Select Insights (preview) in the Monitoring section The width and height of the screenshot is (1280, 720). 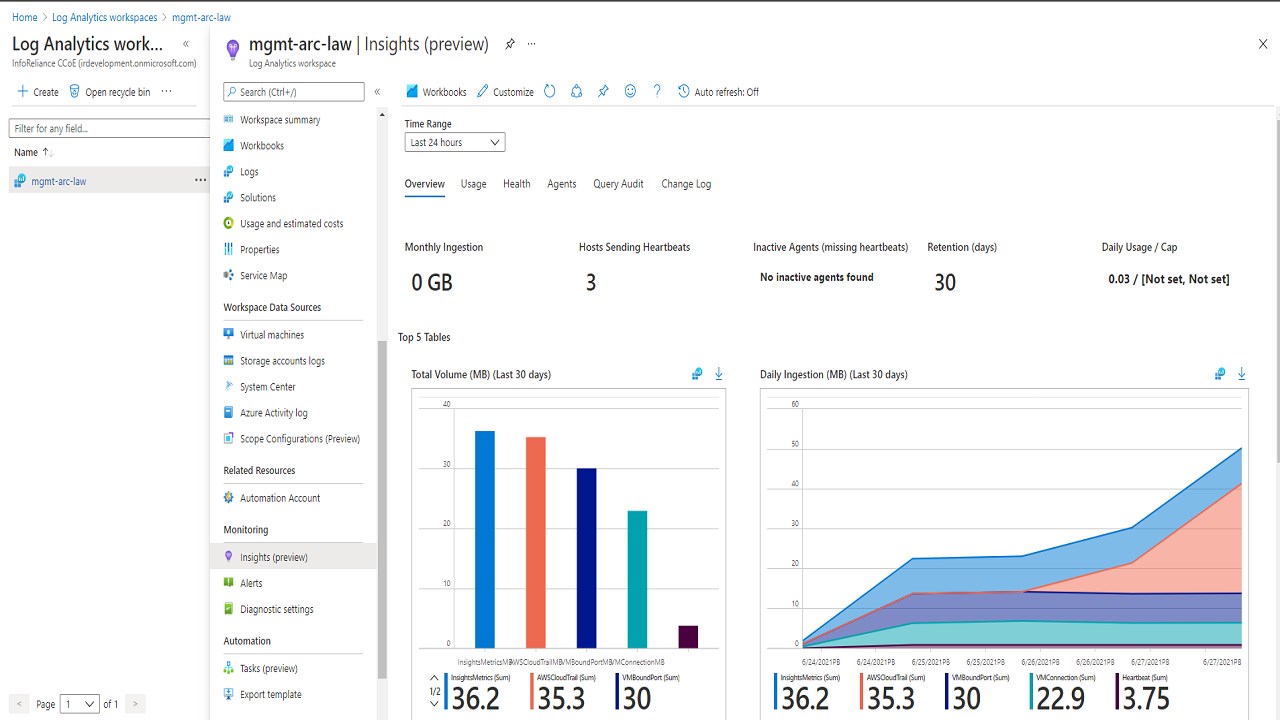tap(293, 557)
